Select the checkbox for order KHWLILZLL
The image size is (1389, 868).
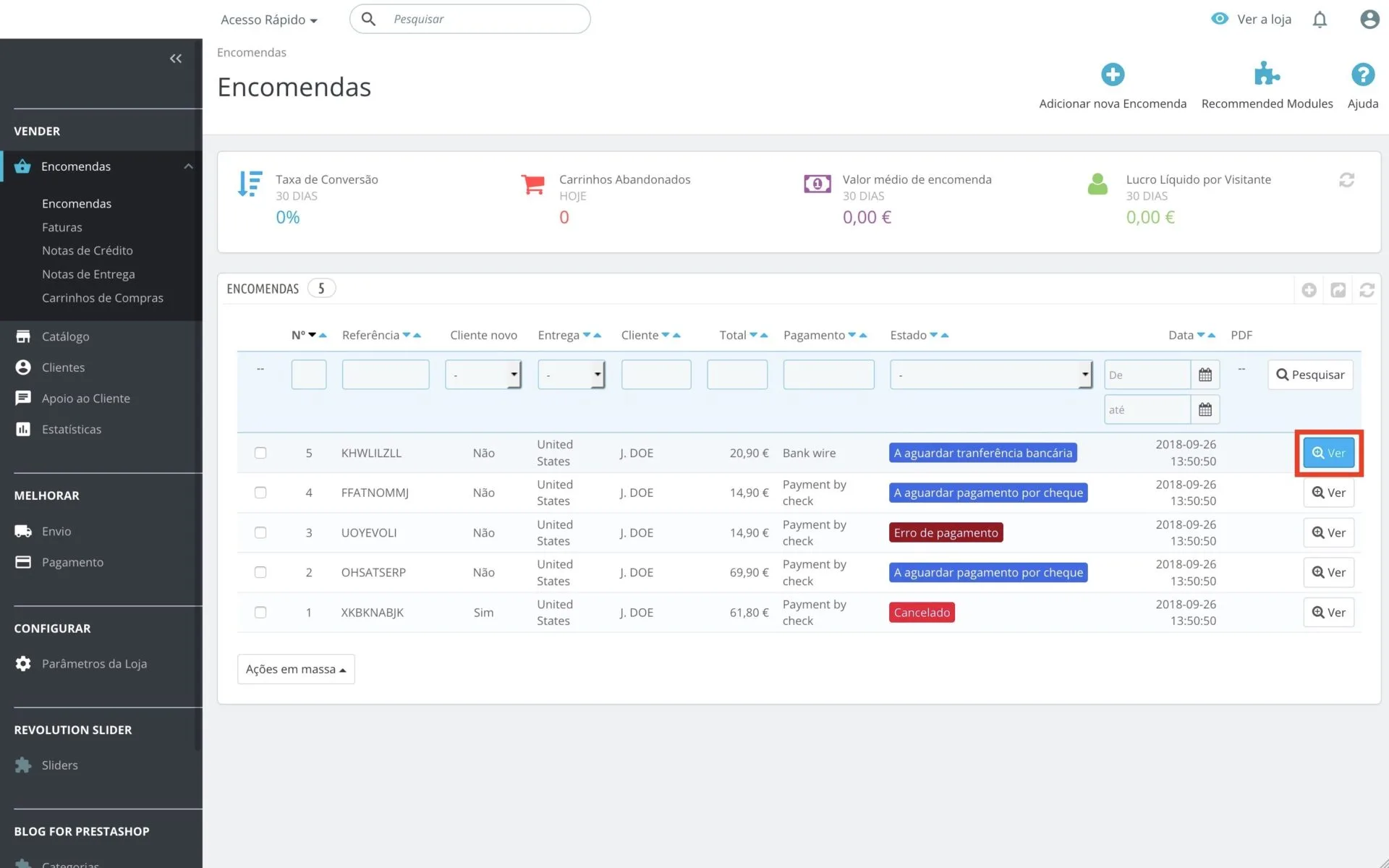pyautogui.click(x=260, y=453)
